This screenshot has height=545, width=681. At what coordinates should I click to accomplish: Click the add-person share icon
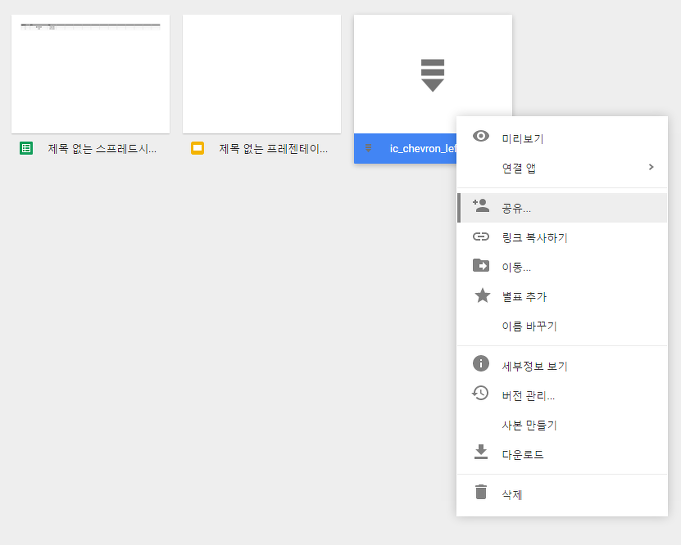tap(481, 206)
